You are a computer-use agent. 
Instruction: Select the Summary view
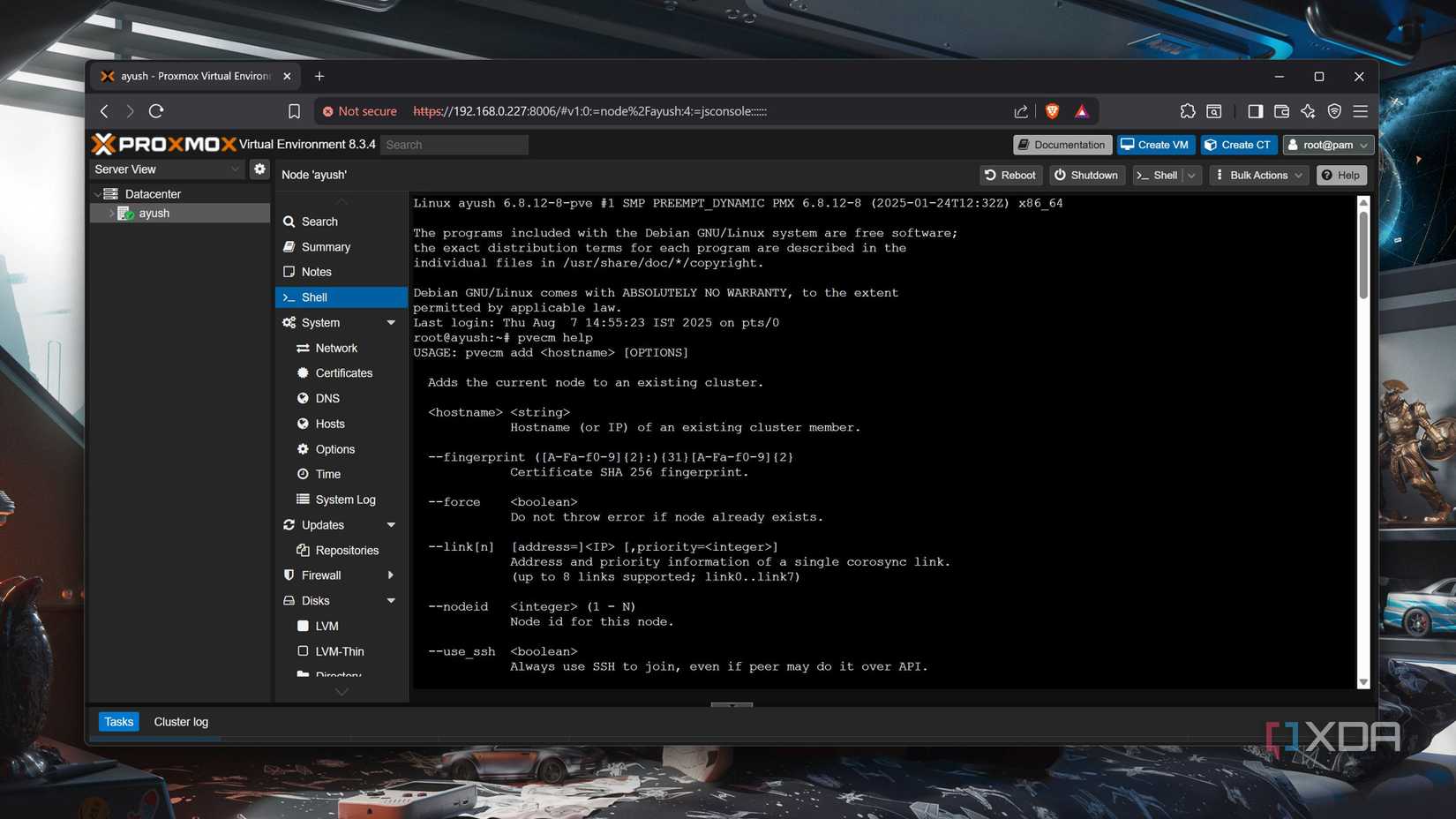(325, 247)
